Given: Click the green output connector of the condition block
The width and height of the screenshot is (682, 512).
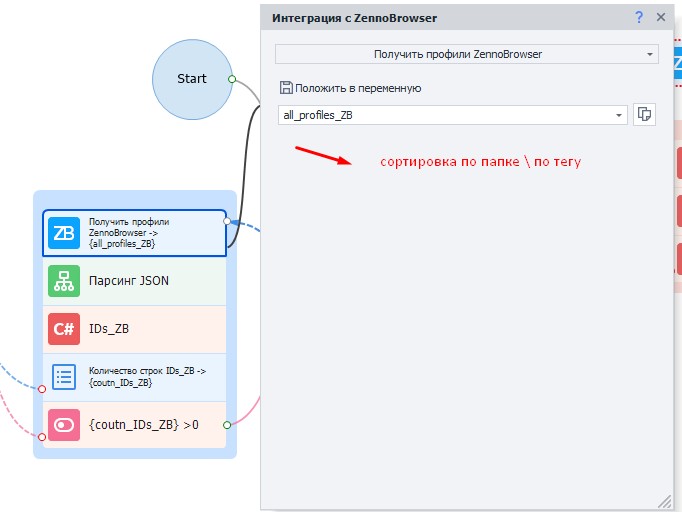Looking at the screenshot, I should click(x=227, y=425).
